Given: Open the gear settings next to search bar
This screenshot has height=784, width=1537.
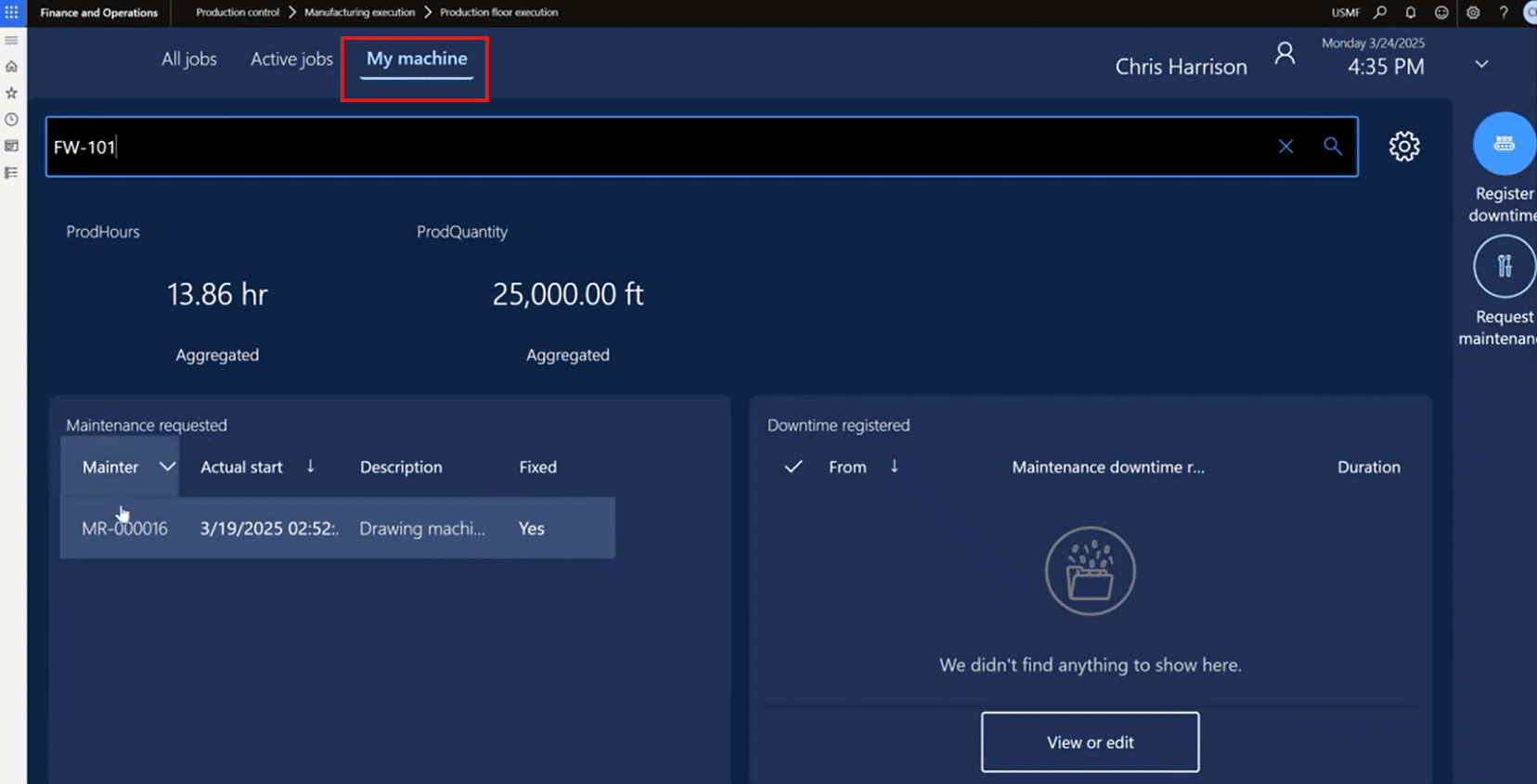Looking at the screenshot, I should coord(1403,147).
